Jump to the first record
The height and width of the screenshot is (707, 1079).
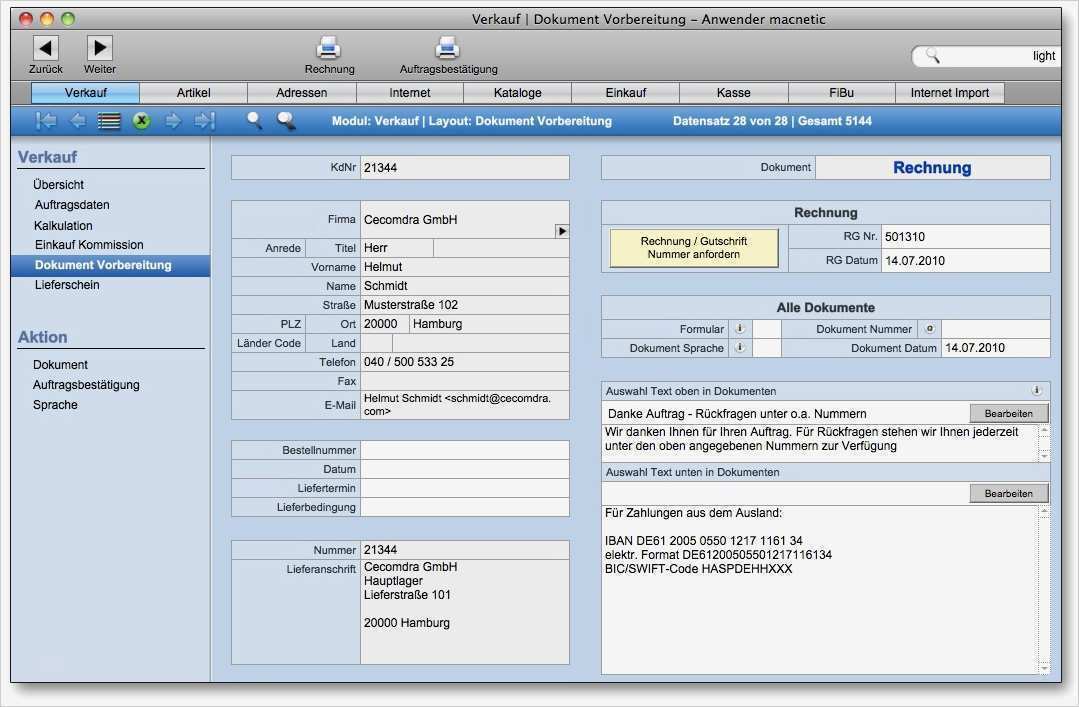point(45,120)
